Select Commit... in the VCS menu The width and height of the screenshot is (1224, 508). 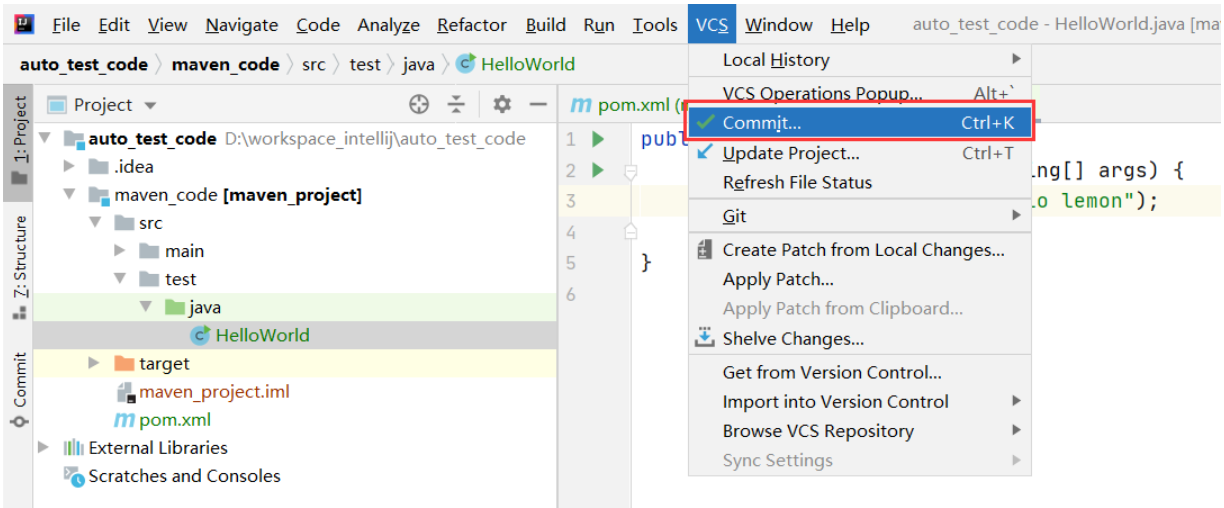point(760,123)
